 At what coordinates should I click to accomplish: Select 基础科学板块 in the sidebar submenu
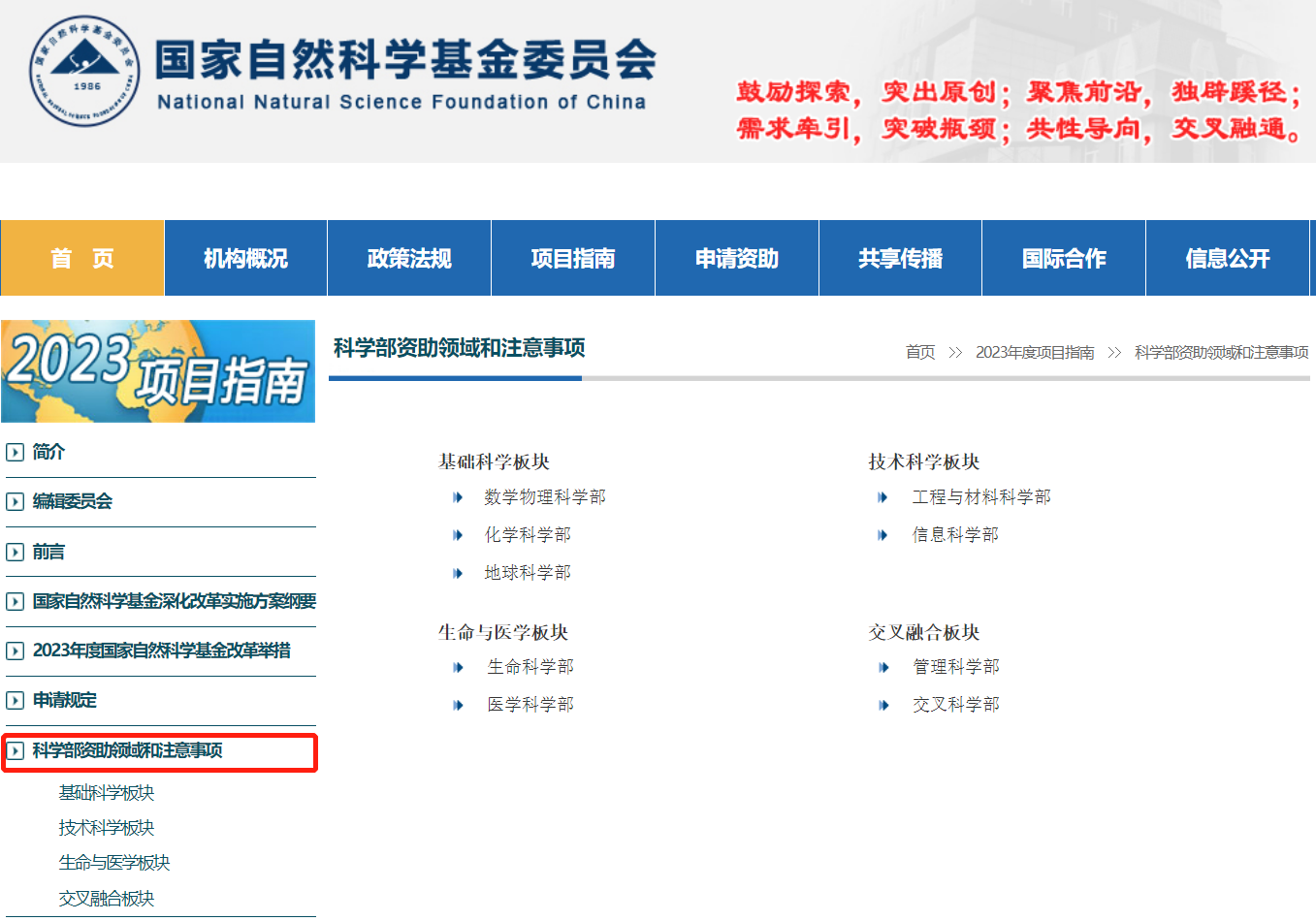pyautogui.click(x=107, y=793)
